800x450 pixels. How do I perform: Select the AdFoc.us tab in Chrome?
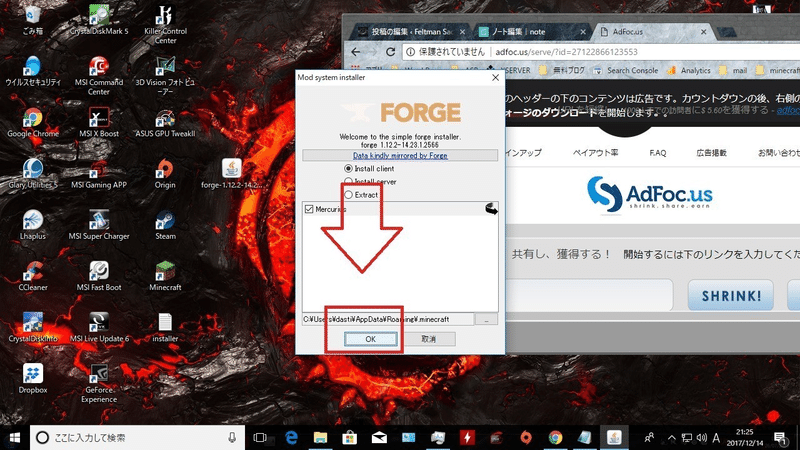pyautogui.click(x=653, y=32)
